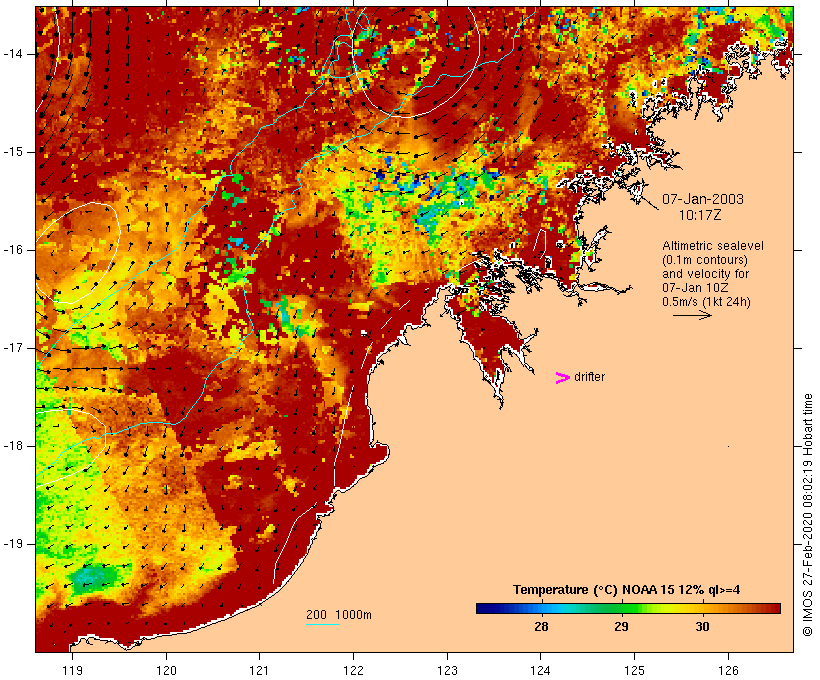Image resolution: width=820 pixels, height=680 pixels.
Task: Click the magenta drifter legend marker
Action: click(x=562, y=378)
